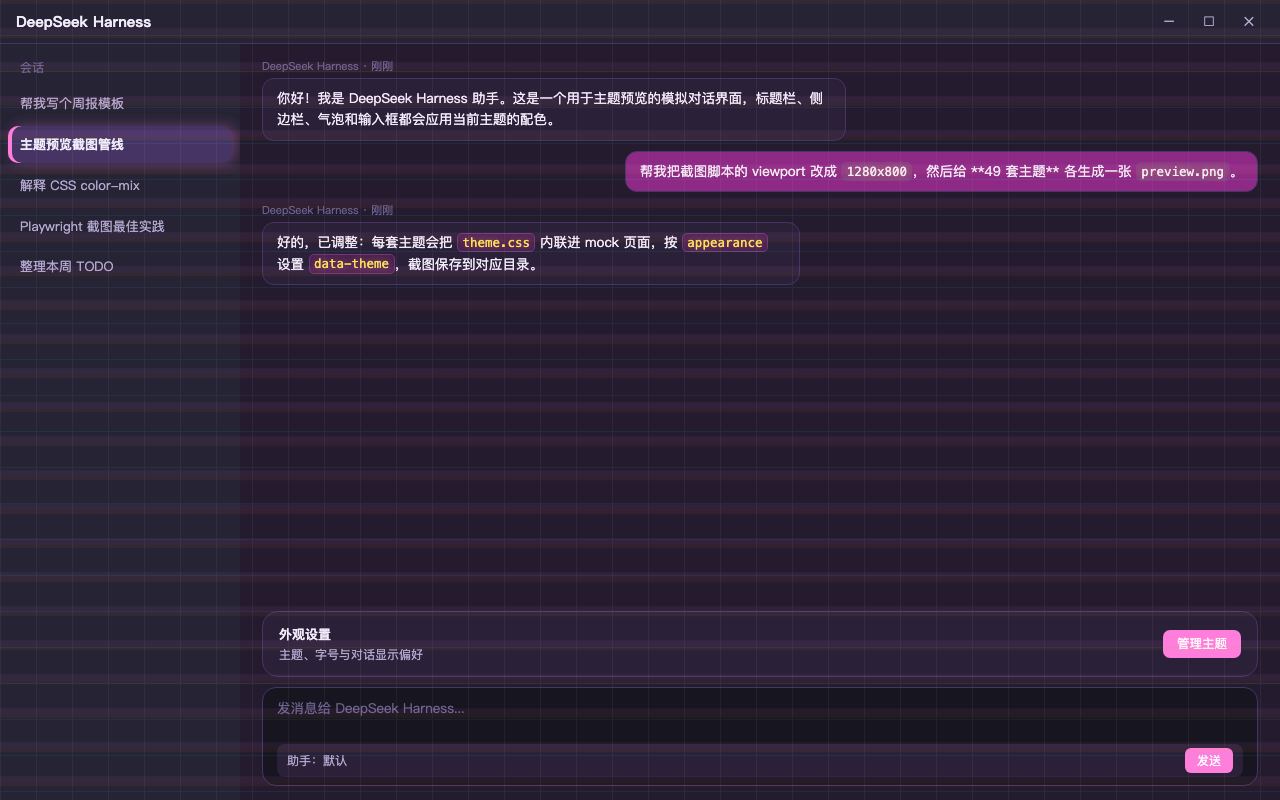Screen dimensions: 1280x800
Task: Open the Playwright 截图最佳实践 conversation
Action: [120, 226]
